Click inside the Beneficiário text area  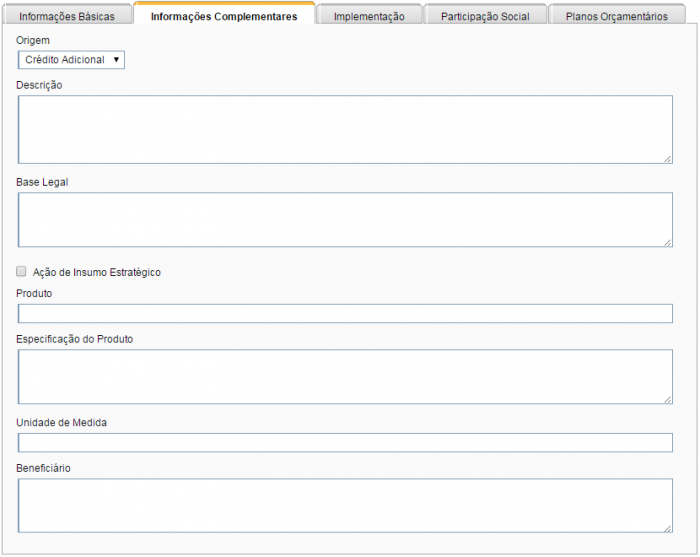point(345,505)
